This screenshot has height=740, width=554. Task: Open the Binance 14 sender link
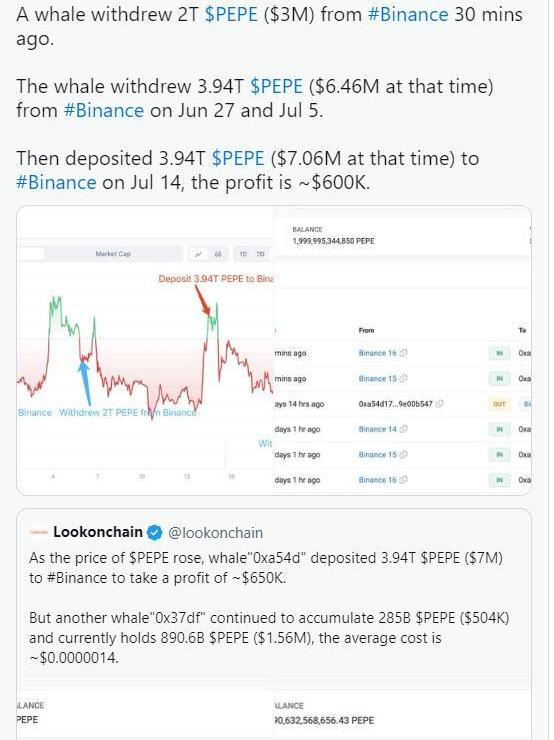[x=378, y=429]
